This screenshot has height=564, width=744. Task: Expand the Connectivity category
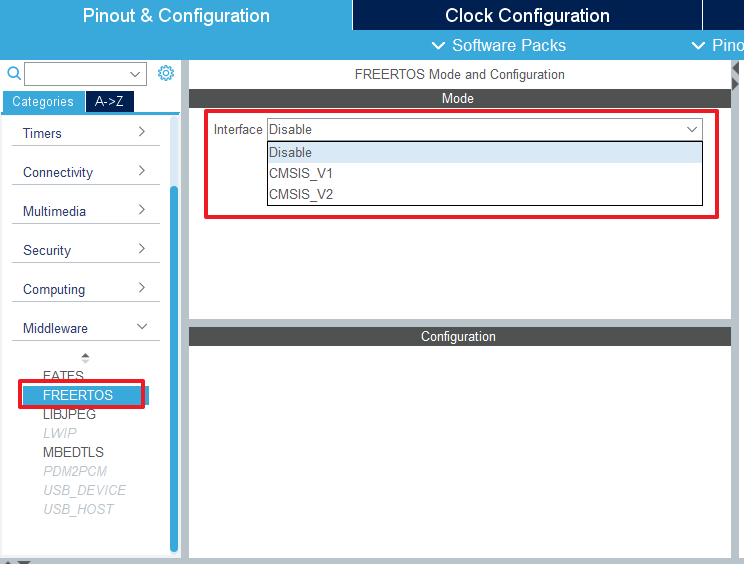[x=85, y=172]
